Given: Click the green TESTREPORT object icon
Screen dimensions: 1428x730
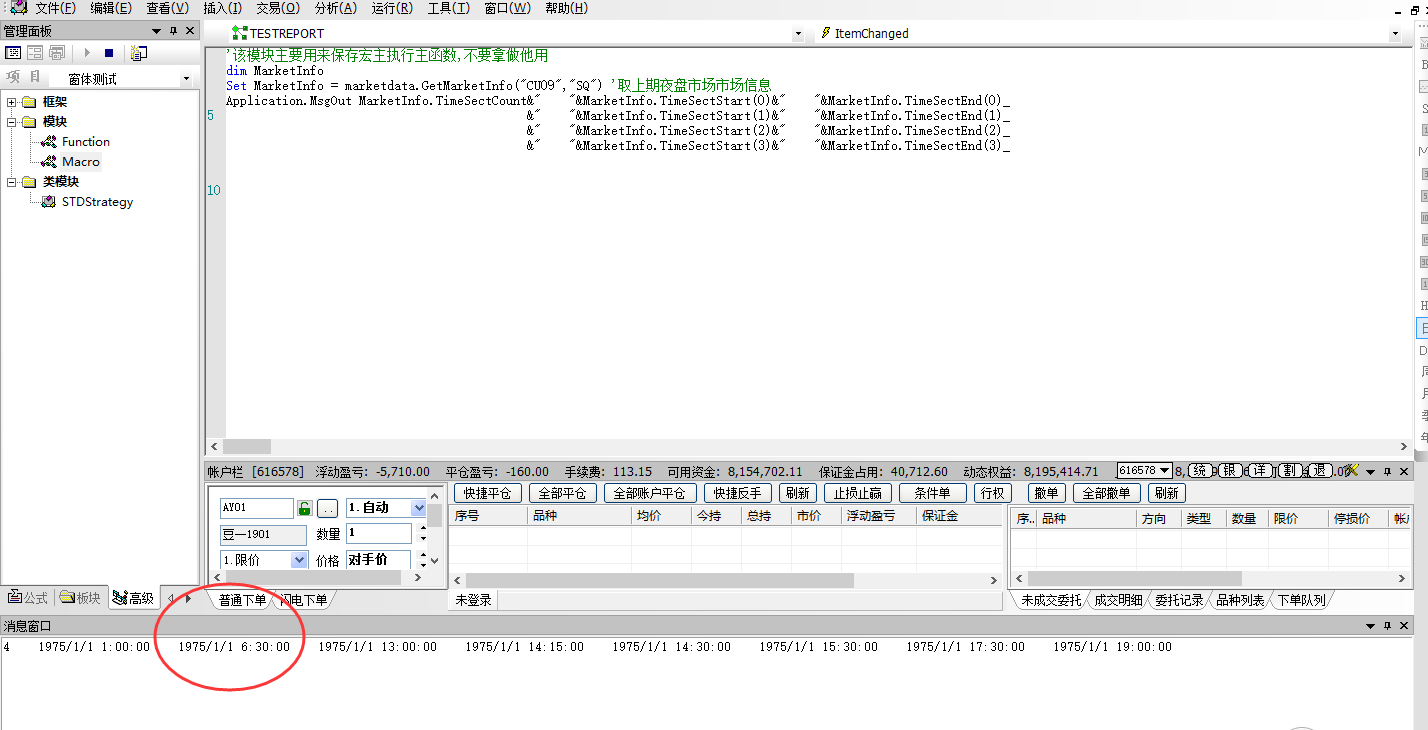Looking at the screenshot, I should [239, 33].
